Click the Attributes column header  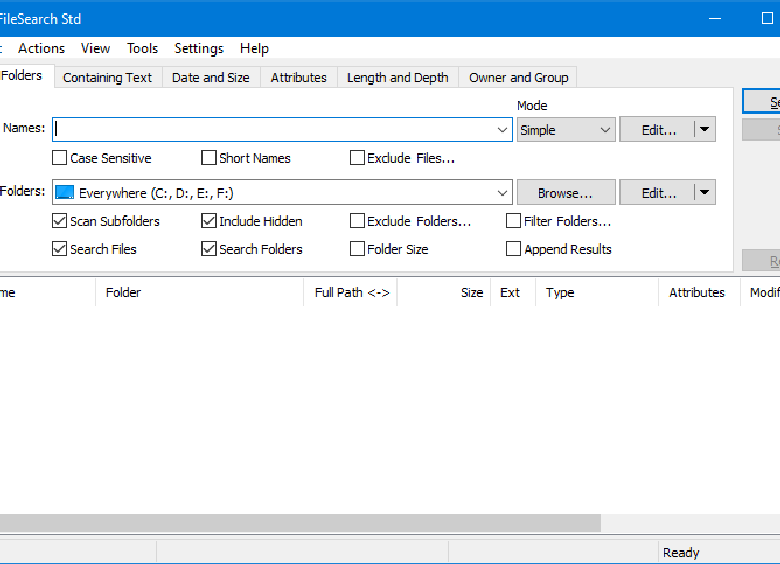coord(699,292)
